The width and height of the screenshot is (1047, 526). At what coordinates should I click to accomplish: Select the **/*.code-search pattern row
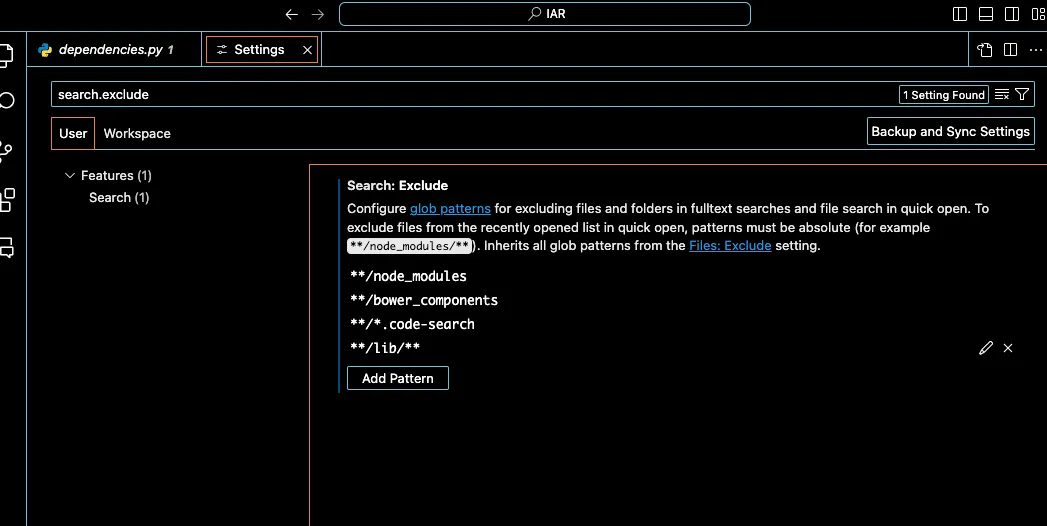[681, 324]
